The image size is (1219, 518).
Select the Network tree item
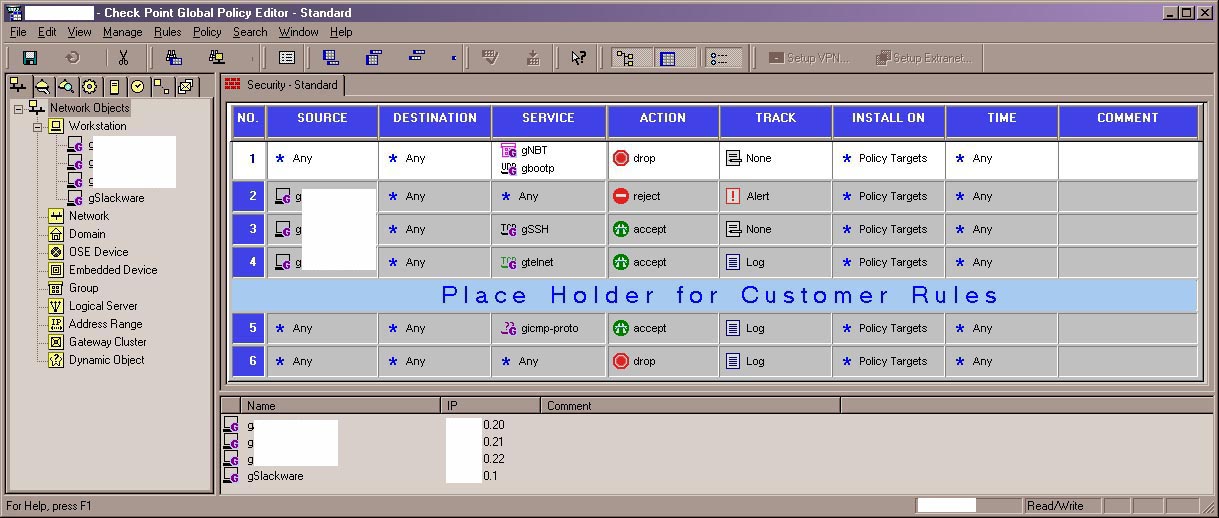[x=89, y=216]
